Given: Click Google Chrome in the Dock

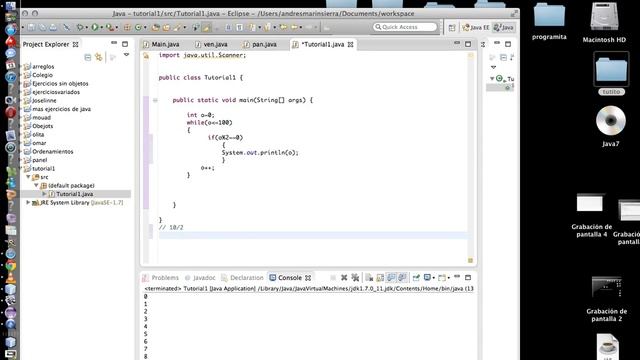Looking at the screenshot, I should (11, 266).
